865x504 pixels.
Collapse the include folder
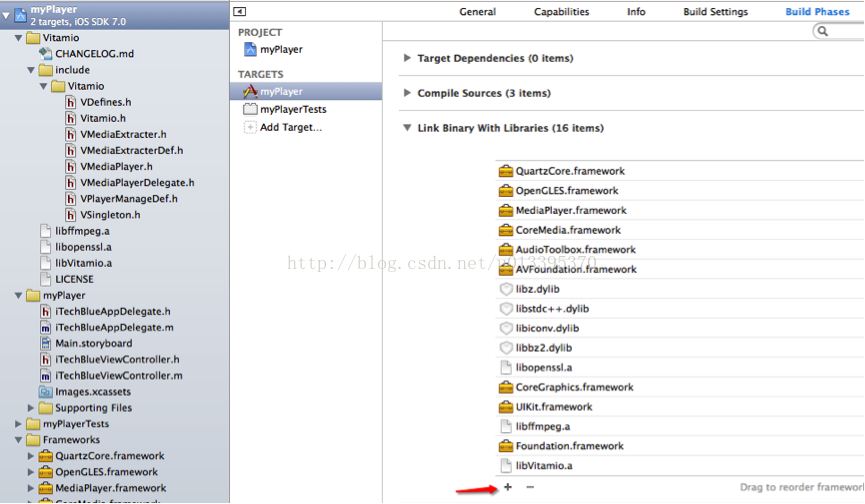point(31,70)
